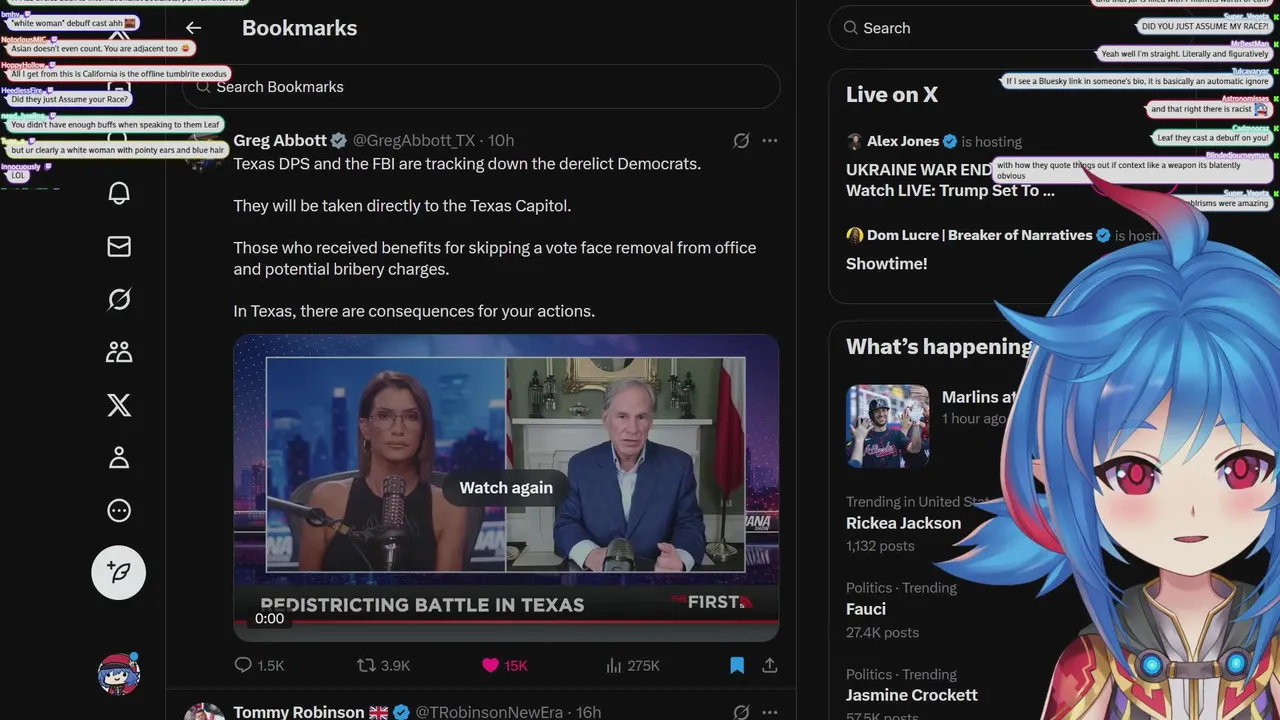This screenshot has height=720, width=1280.
Task: Open Messages envelope in sidebar
Action: (119, 246)
